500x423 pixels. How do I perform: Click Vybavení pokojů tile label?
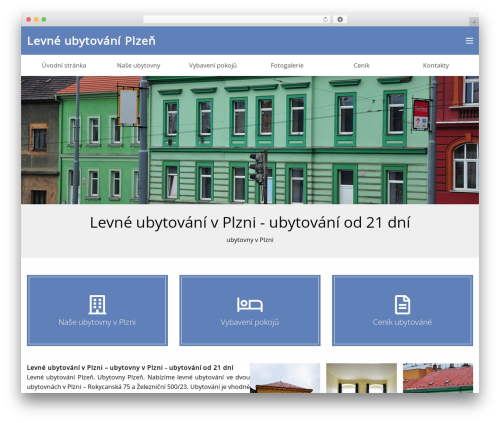tap(250, 322)
